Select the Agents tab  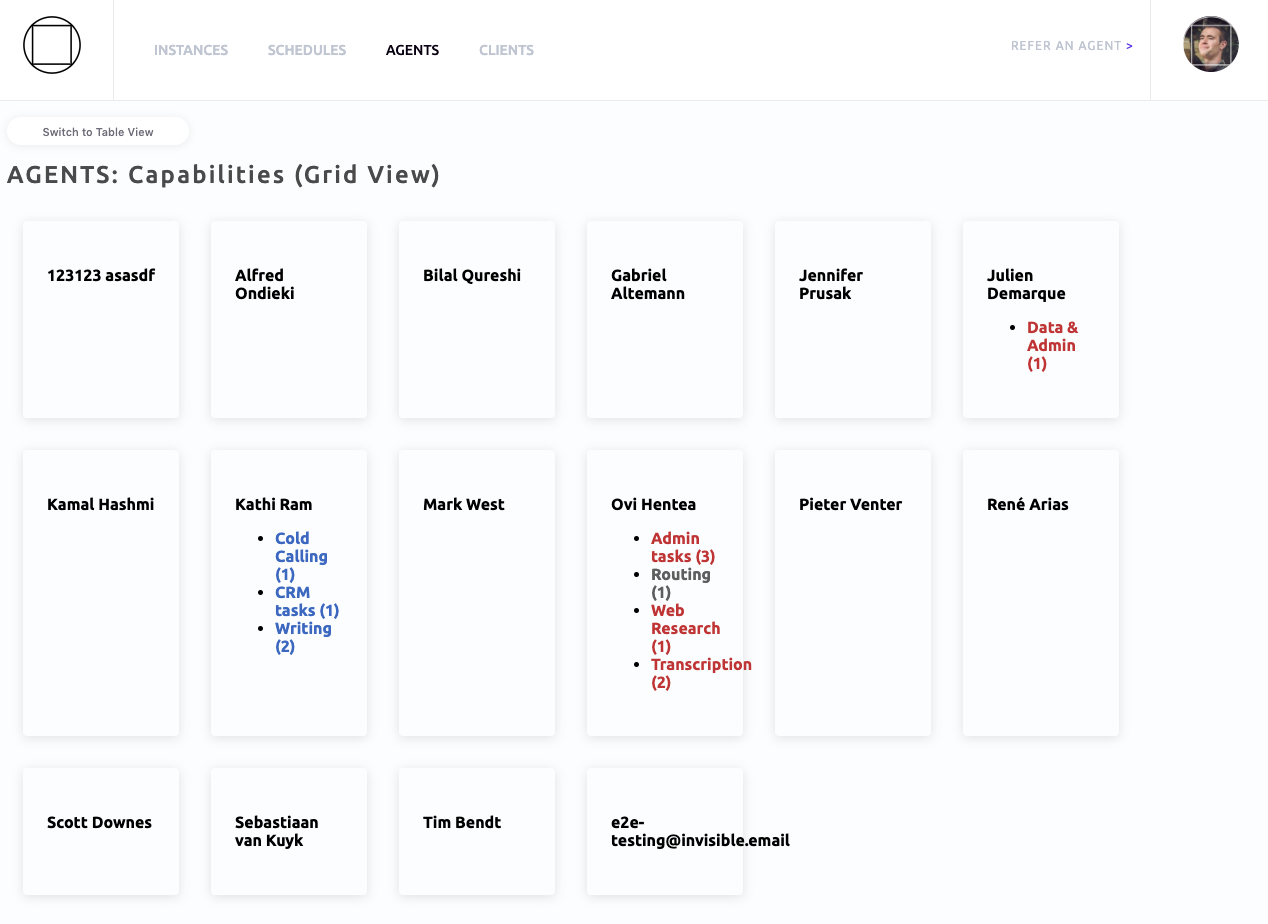click(x=412, y=50)
